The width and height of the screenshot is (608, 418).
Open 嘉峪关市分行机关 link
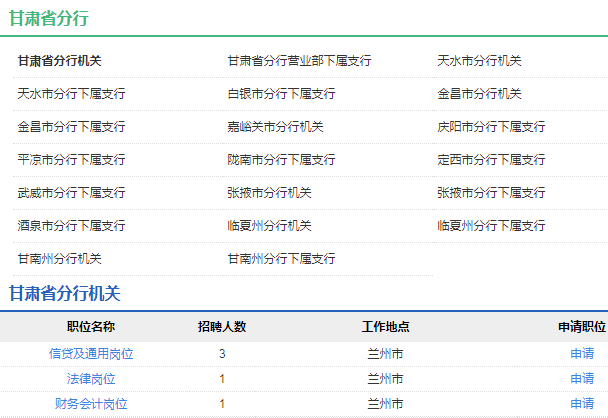point(275,127)
